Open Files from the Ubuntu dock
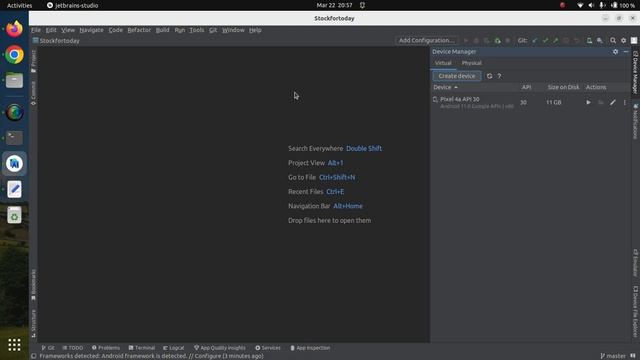This screenshot has width=640, height=360. click(x=14, y=80)
